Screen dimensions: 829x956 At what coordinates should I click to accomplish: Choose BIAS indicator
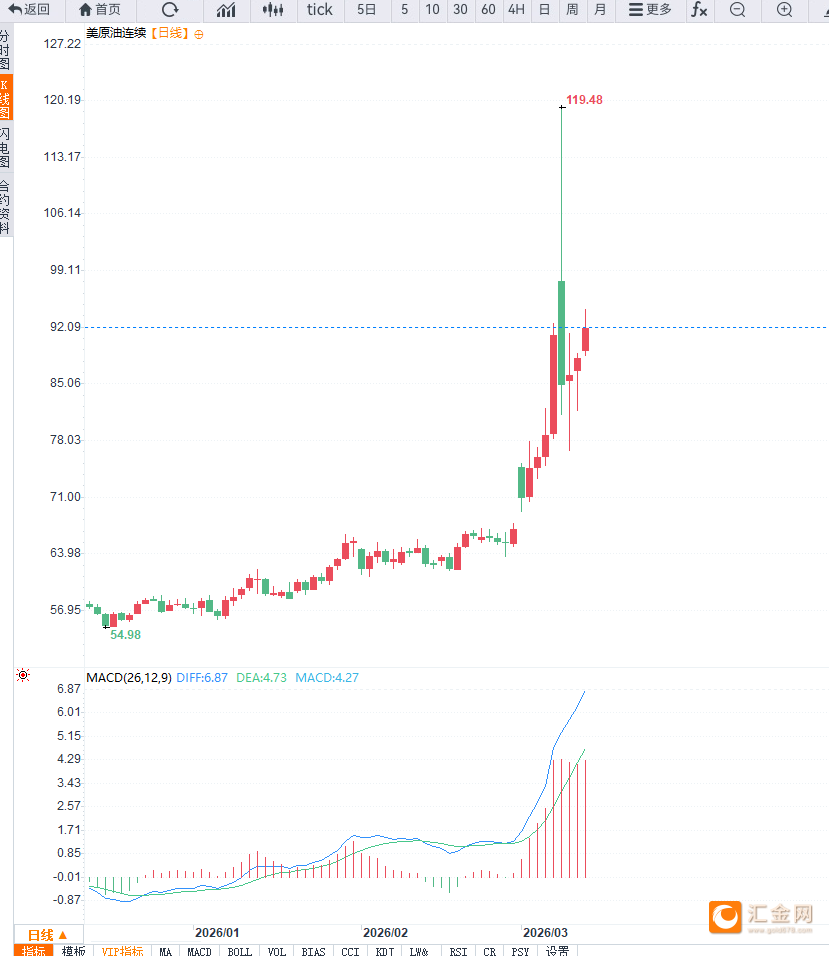(x=313, y=951)
